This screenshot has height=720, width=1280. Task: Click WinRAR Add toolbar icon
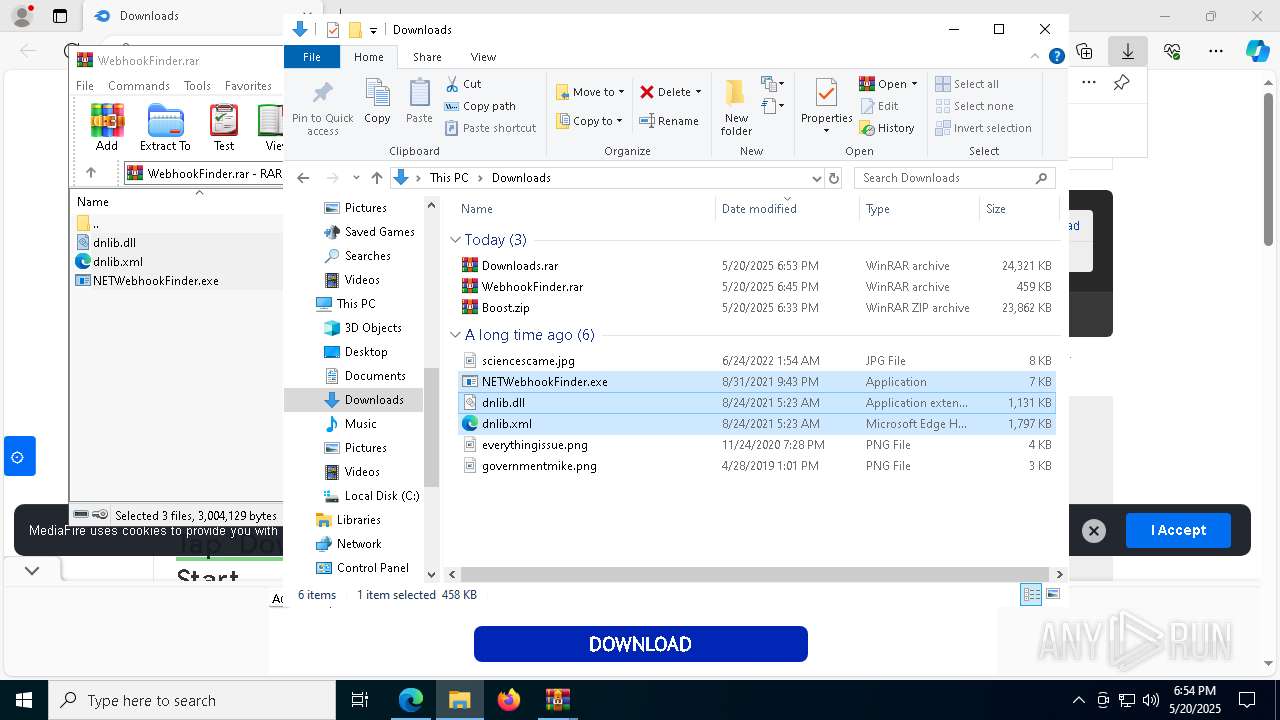107,128
